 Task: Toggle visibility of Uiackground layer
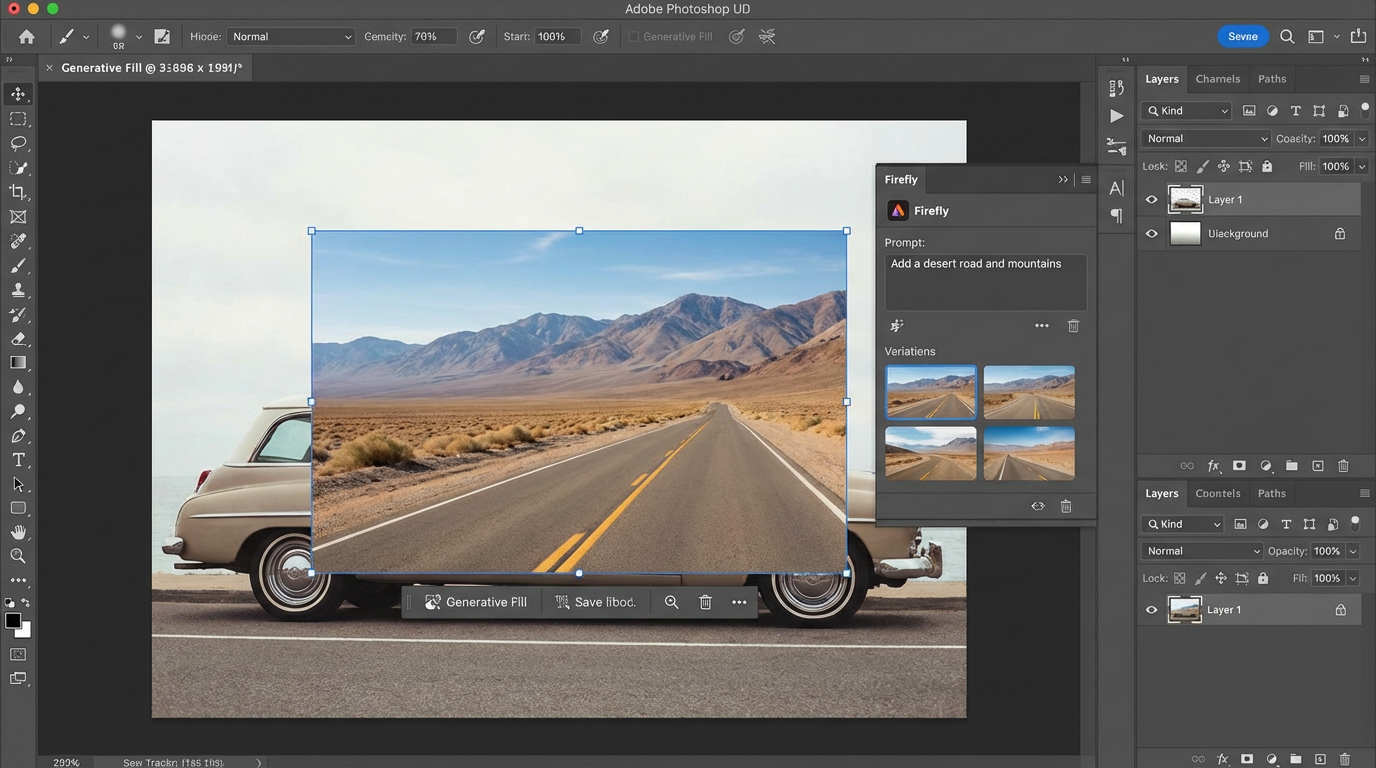(x=1151, y=234)
